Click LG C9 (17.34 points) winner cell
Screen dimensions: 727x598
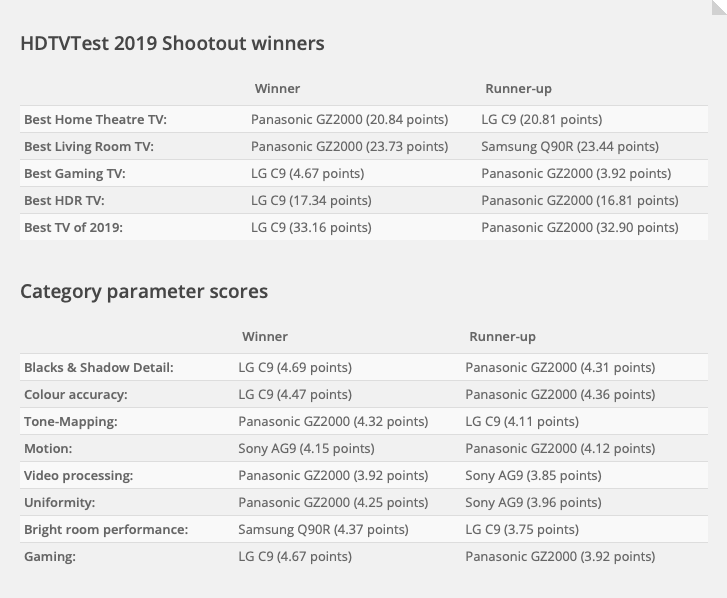[x=311, y=201]
